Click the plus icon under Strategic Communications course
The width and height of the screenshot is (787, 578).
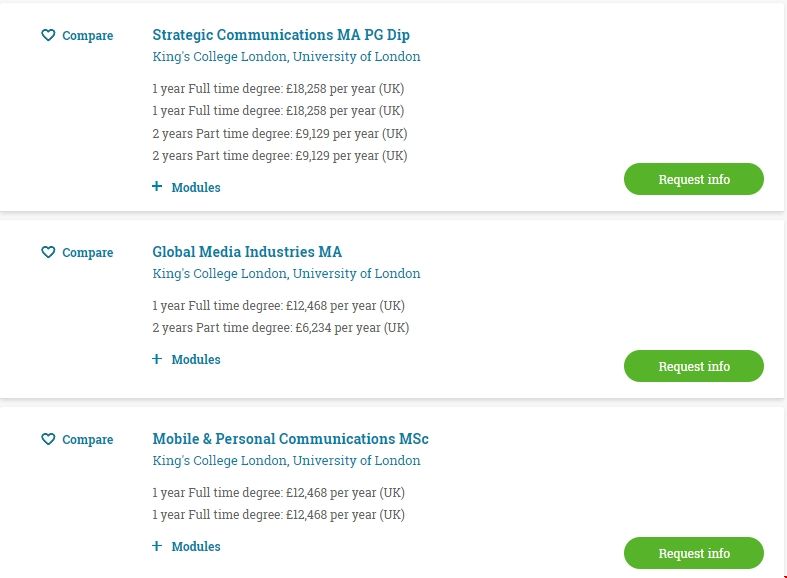point(157,186)
